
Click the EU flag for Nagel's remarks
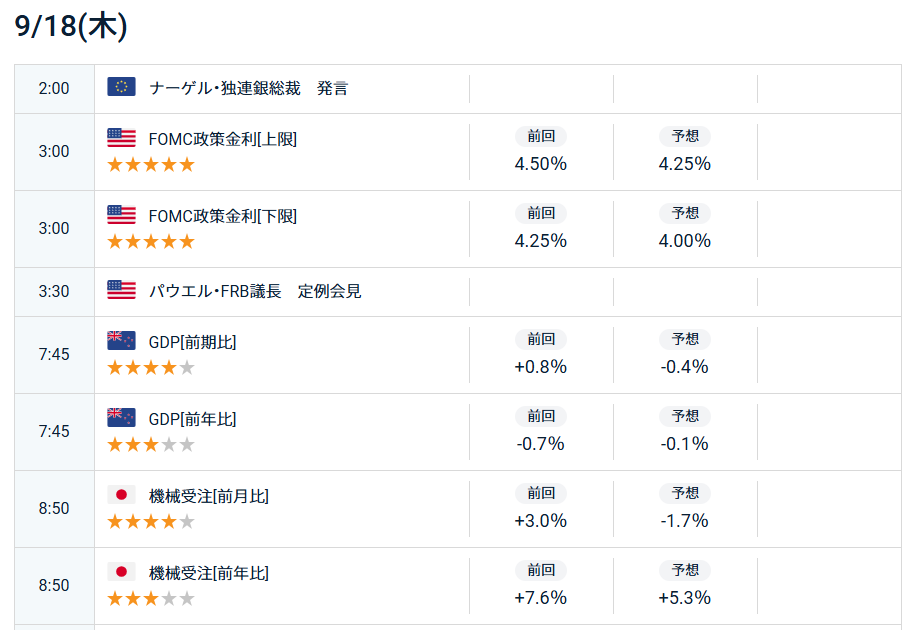click(121, 87)
